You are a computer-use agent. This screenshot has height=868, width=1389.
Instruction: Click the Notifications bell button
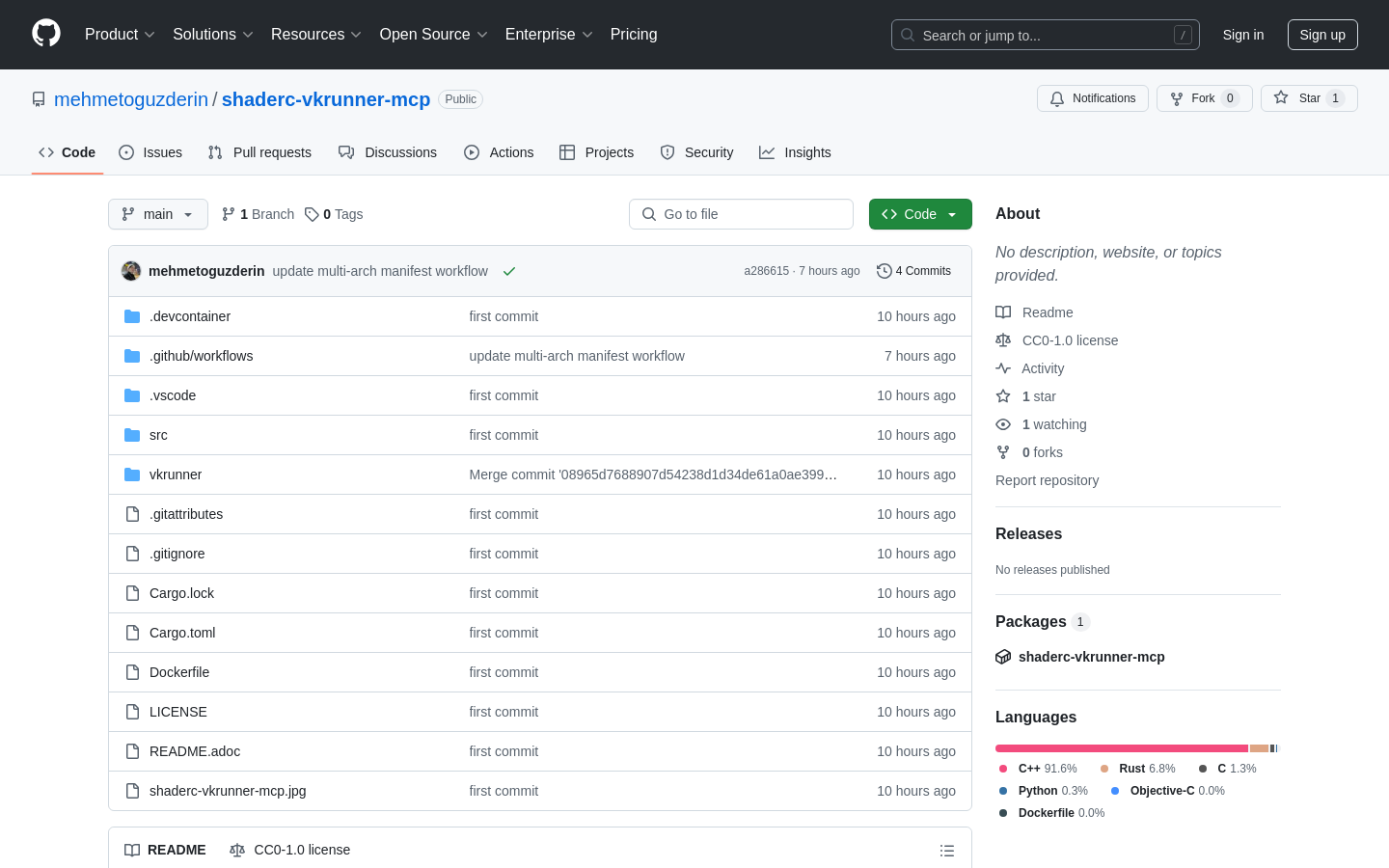[x=1093, y=98]
